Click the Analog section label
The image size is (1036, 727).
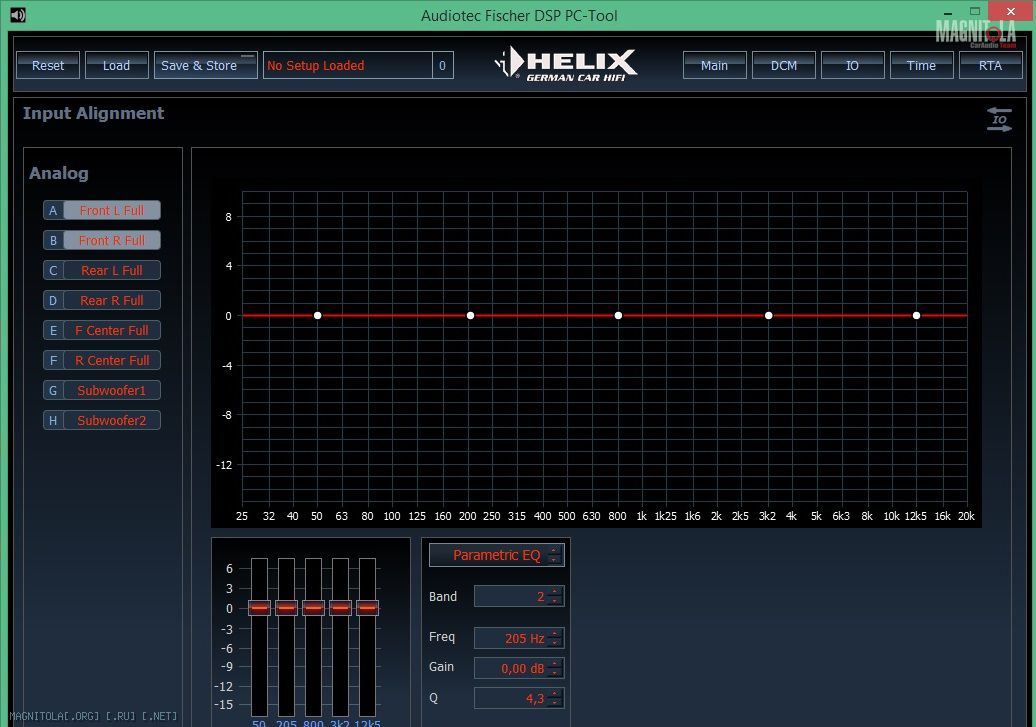(59, 173)
